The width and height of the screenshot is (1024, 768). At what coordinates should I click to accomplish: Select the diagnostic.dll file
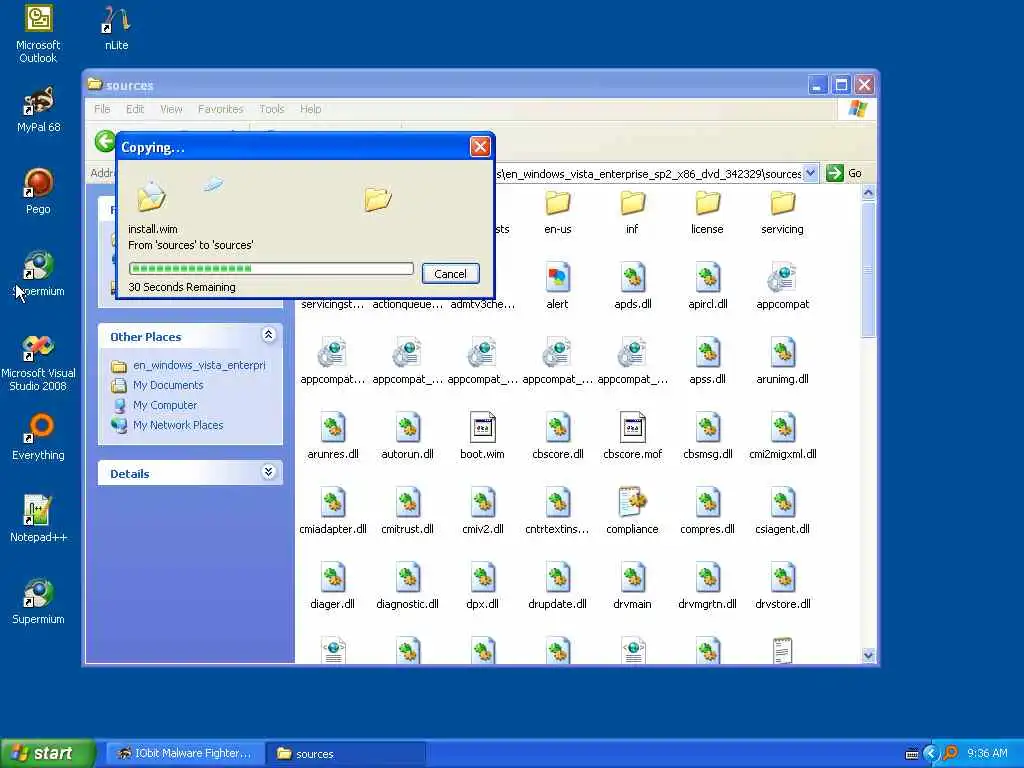408,586
